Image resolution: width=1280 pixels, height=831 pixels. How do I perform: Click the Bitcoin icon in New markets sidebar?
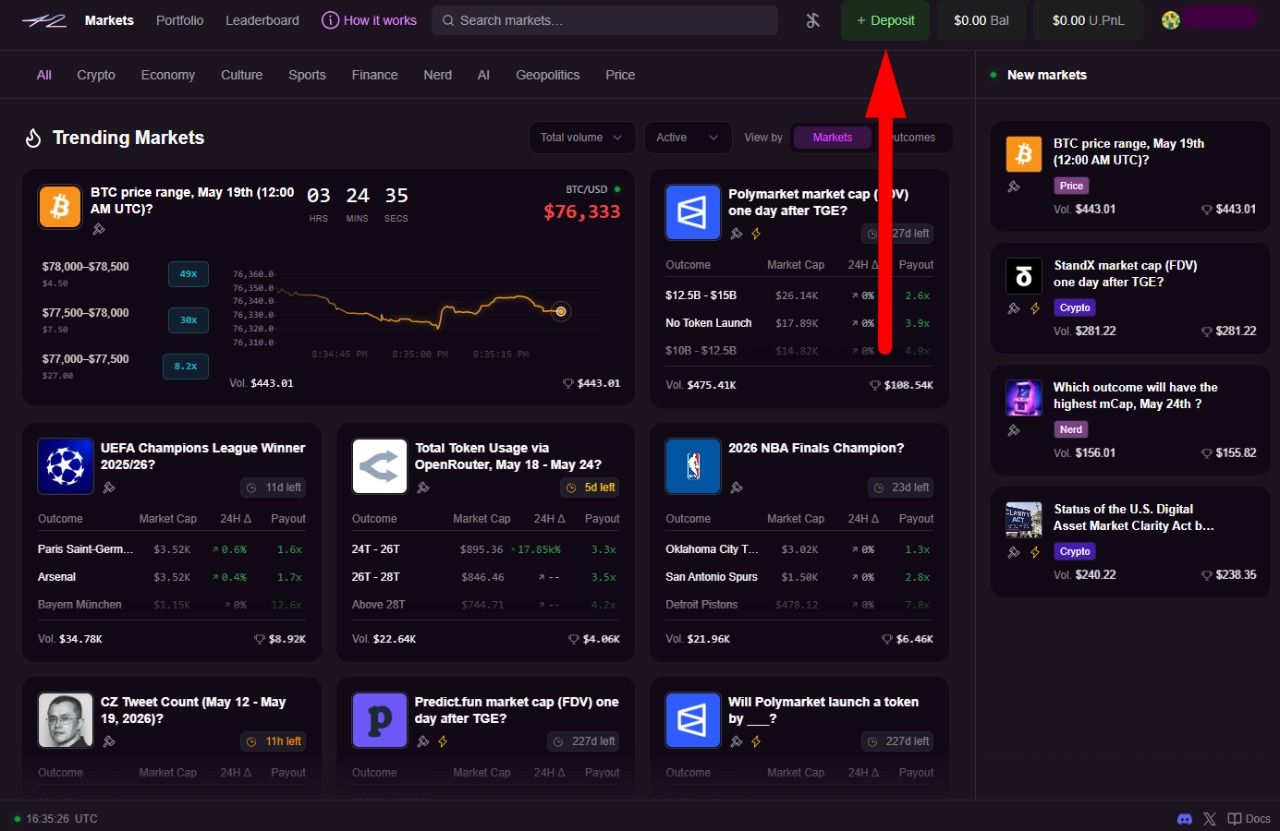tap(1023, 154)
